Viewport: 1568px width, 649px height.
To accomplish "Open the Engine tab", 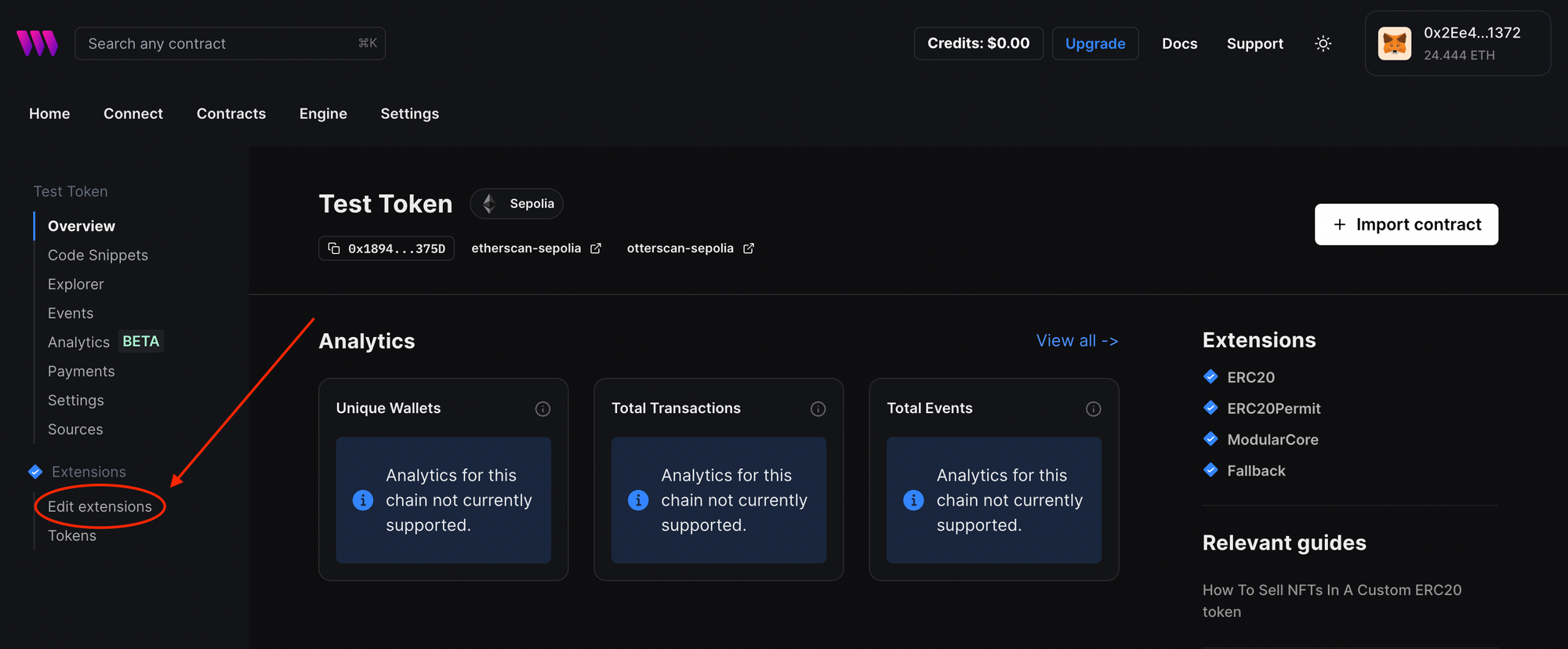I will [323, 114].
